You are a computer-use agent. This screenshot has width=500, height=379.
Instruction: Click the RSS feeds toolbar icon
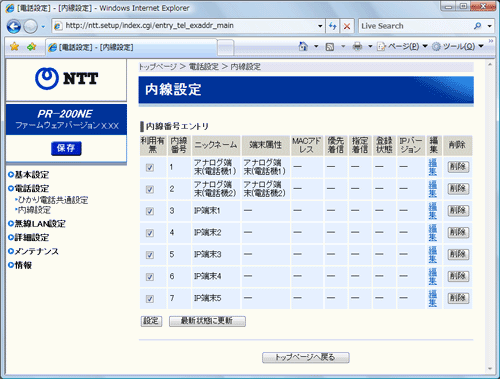tap(330, 47)
